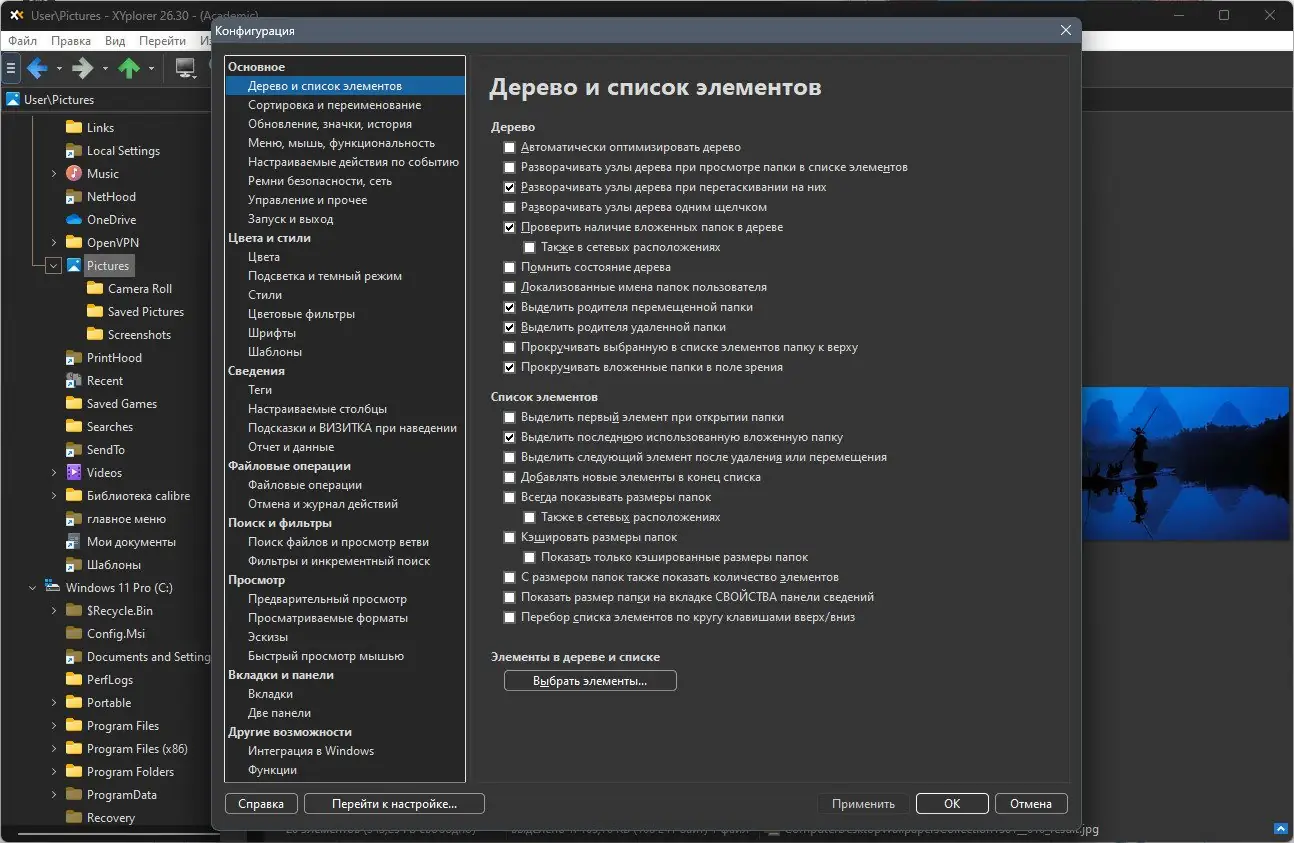Click the Применить button
The width and height of the screenshot is (1294, 843).
point(863,804)
